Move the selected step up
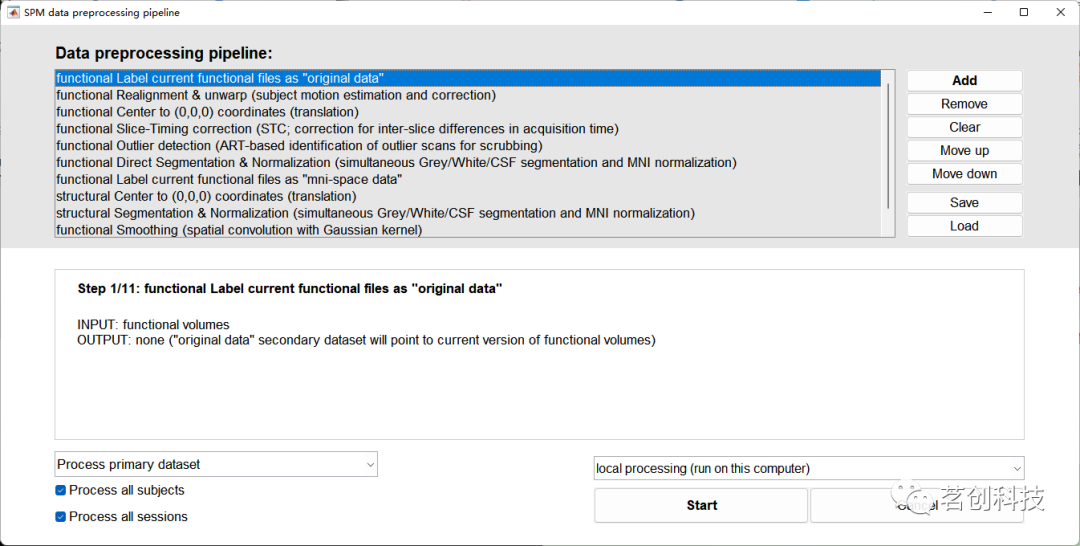Viewport: 1080px width, 546px height. (x=964, y=150)
